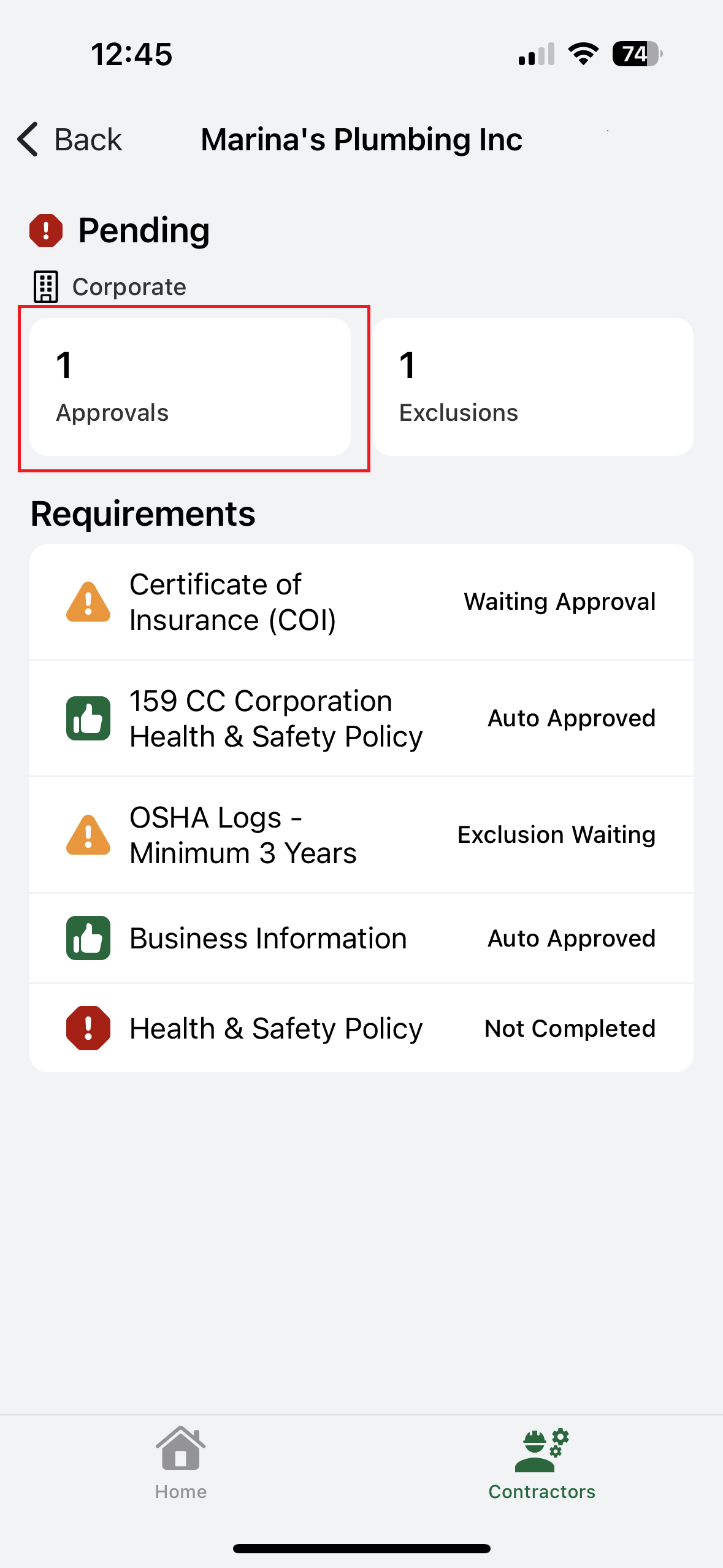Open the 1 Exclusions card
This screenshot has width=723, height=1568.
point(533,386)
